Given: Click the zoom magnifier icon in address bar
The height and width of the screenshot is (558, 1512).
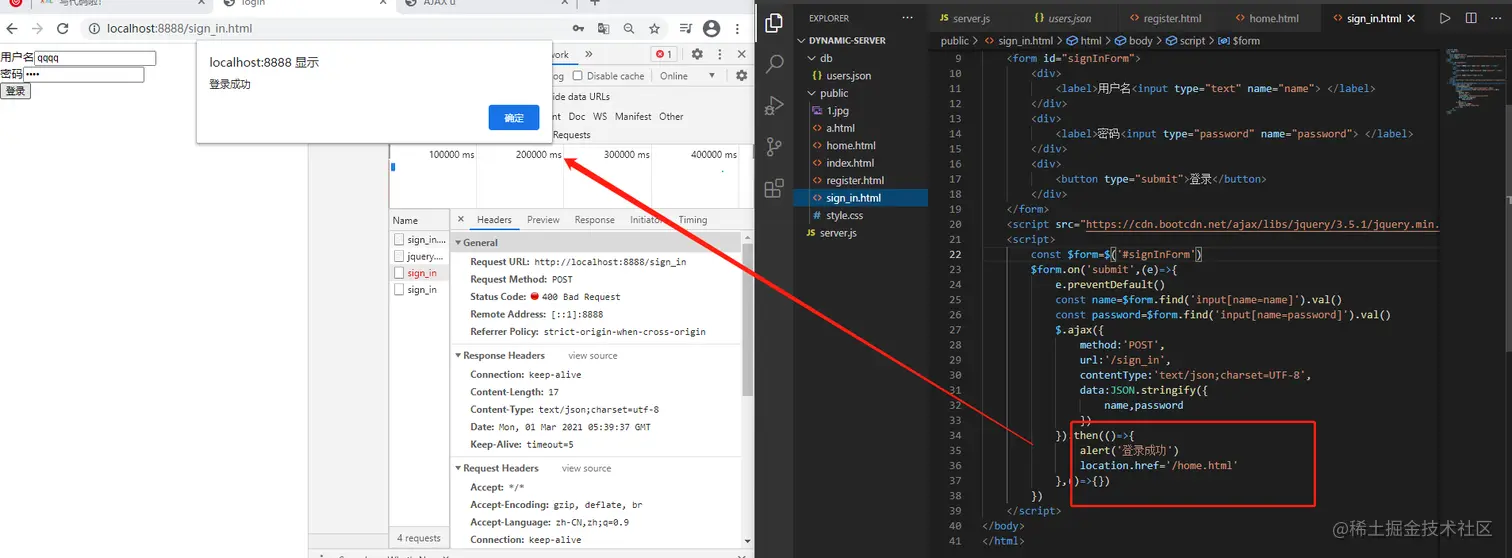Looking at the screenshot, I should (x=628, y=29).
